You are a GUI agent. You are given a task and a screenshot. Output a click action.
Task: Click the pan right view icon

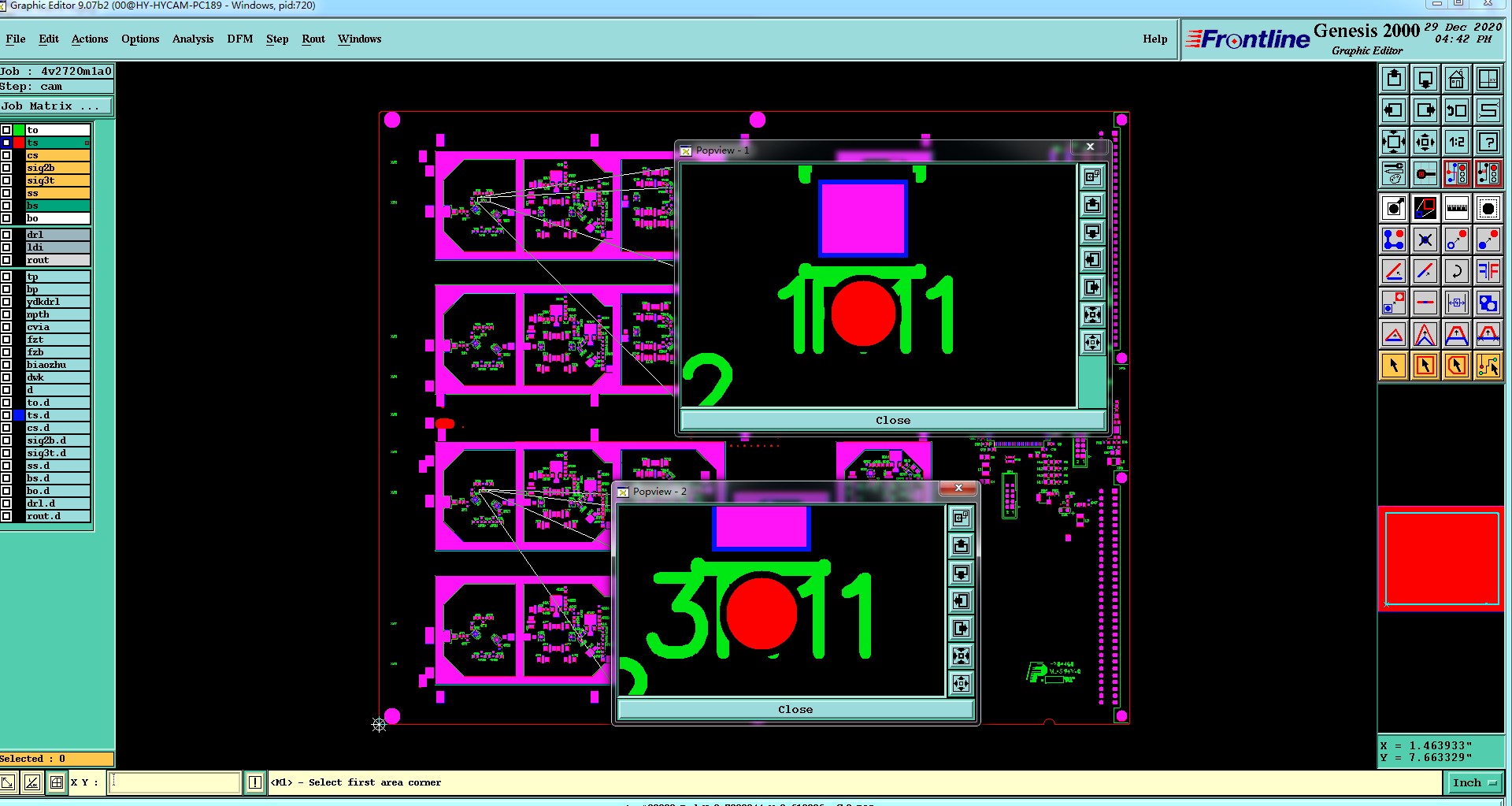coord(1425,110)
